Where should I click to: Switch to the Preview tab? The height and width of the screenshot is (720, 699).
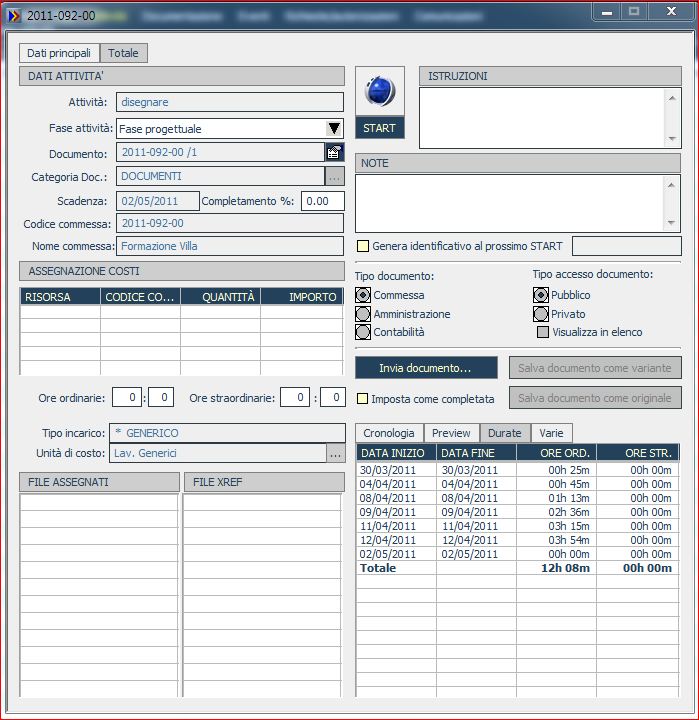[451, 433]
